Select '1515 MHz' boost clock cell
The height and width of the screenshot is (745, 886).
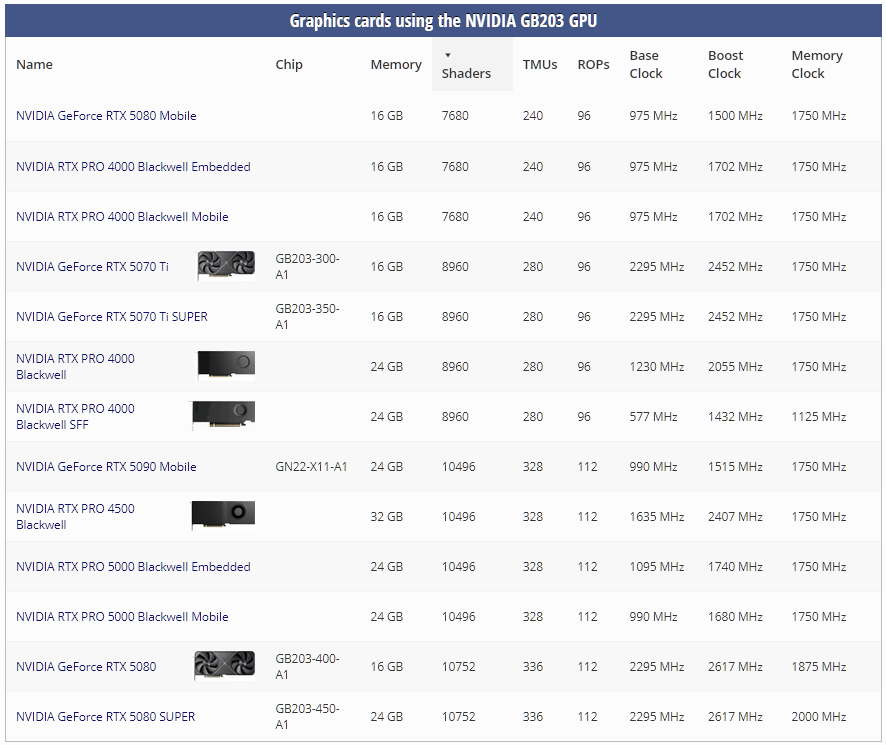[x=735, y=466]
